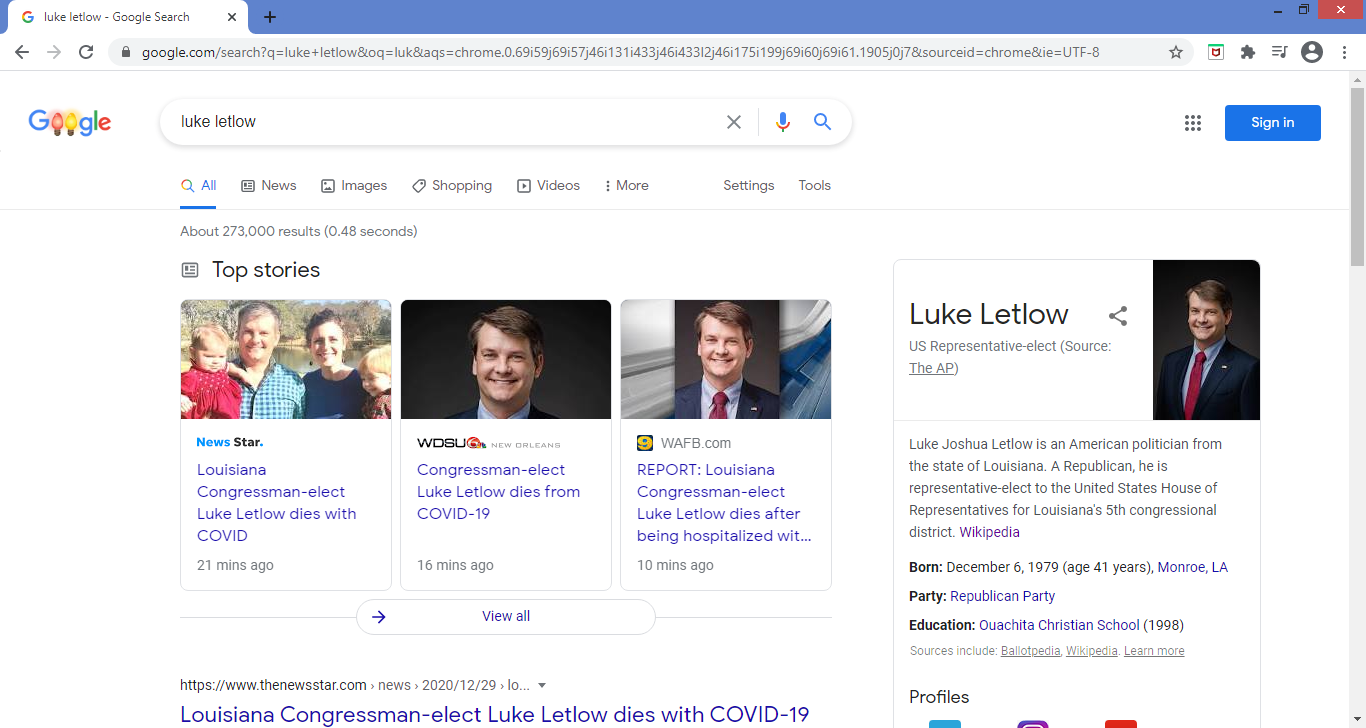The image size is (1366, 728).
Task: Switch to the Images tab
Action: click(x=354, y=186)
